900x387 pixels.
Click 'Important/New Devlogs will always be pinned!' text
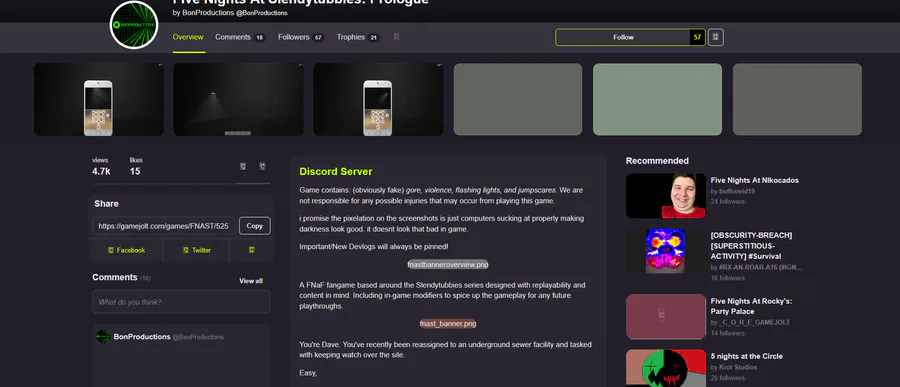click(x=374, y=246)
